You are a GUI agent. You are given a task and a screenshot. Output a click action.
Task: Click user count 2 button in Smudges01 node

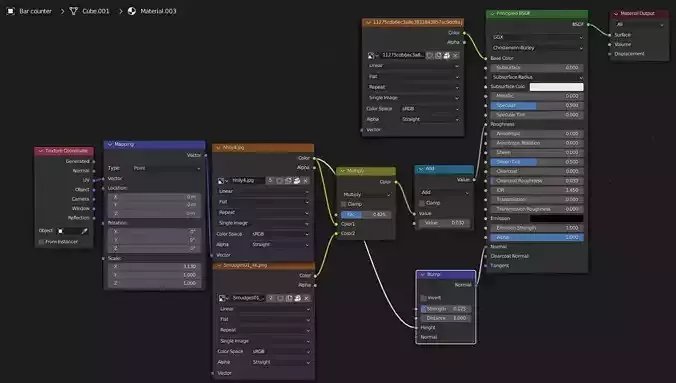271,298
